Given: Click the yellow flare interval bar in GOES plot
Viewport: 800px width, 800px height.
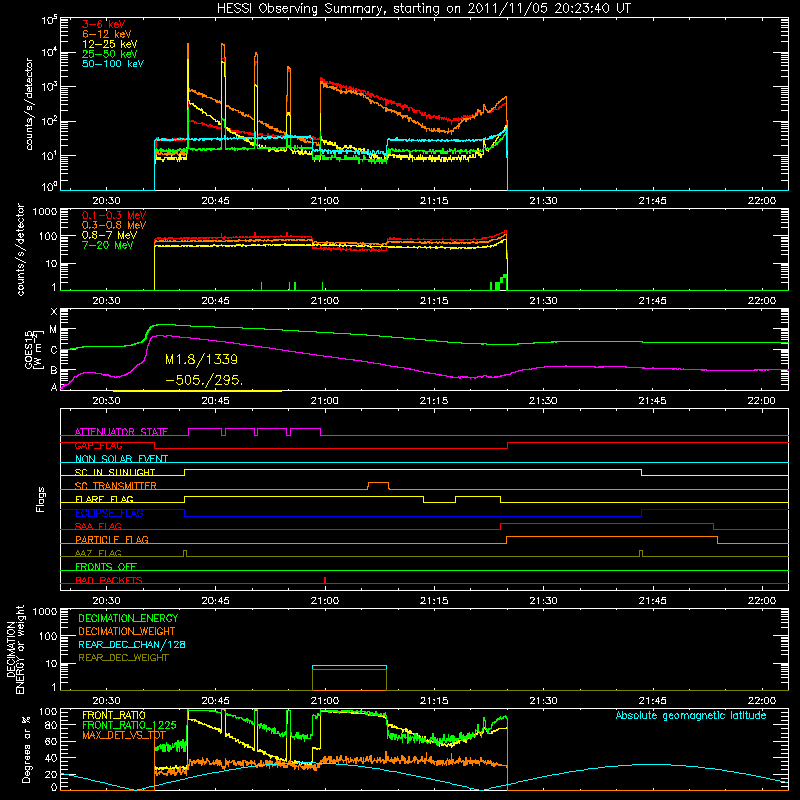Looking at the screenshot, I should 197,391.
